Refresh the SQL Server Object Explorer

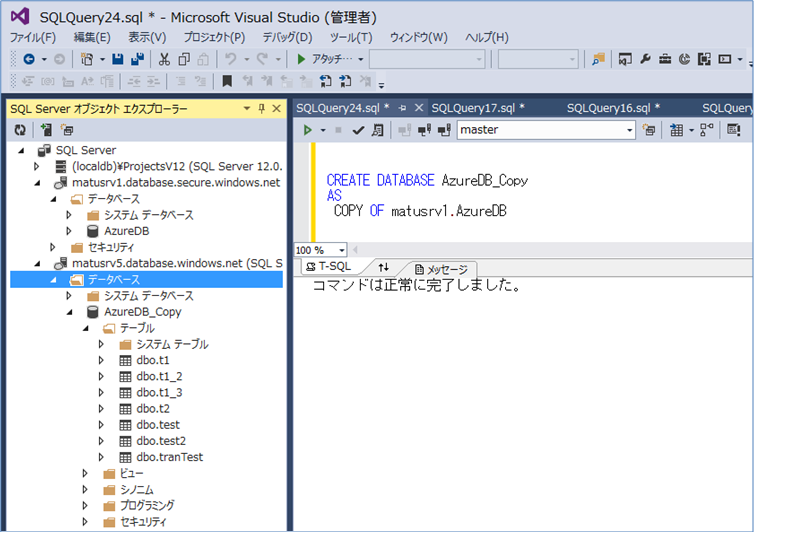(20, 130)
